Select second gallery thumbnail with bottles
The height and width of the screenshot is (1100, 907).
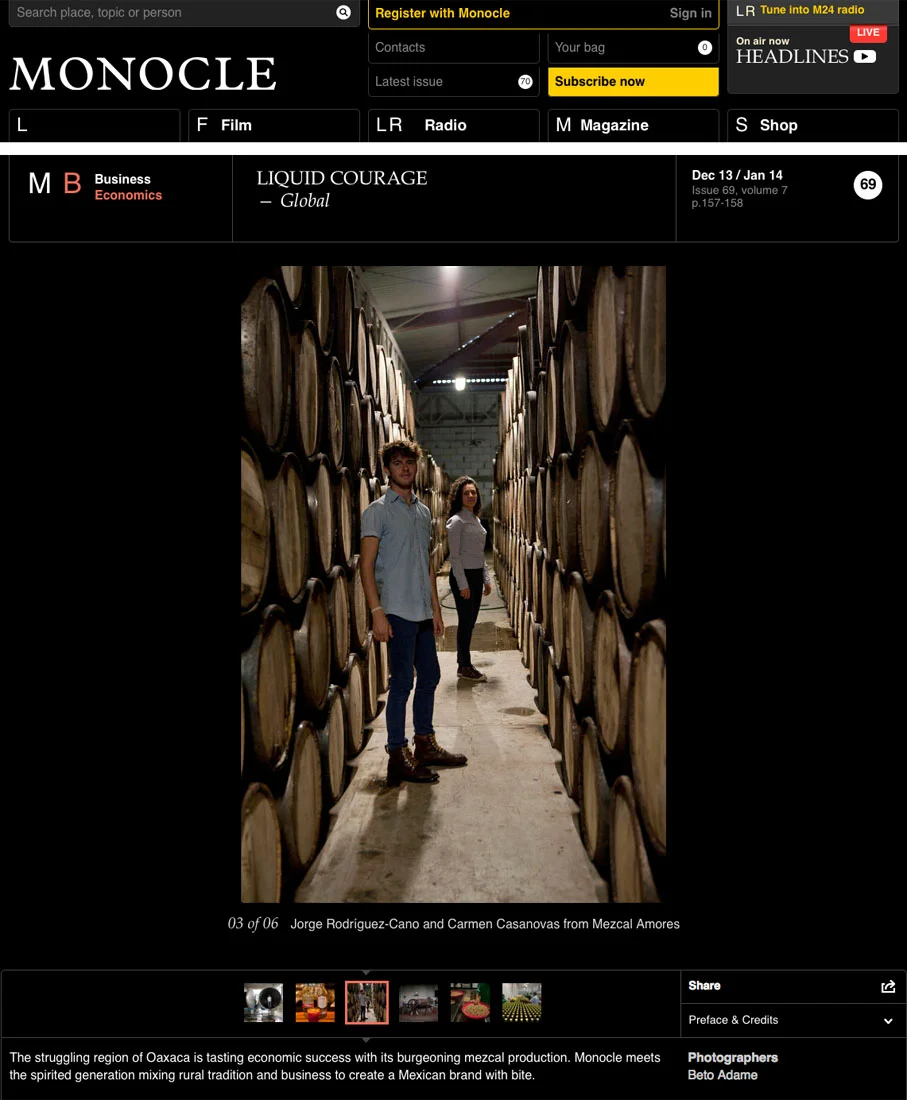[x=315, y=1002]
